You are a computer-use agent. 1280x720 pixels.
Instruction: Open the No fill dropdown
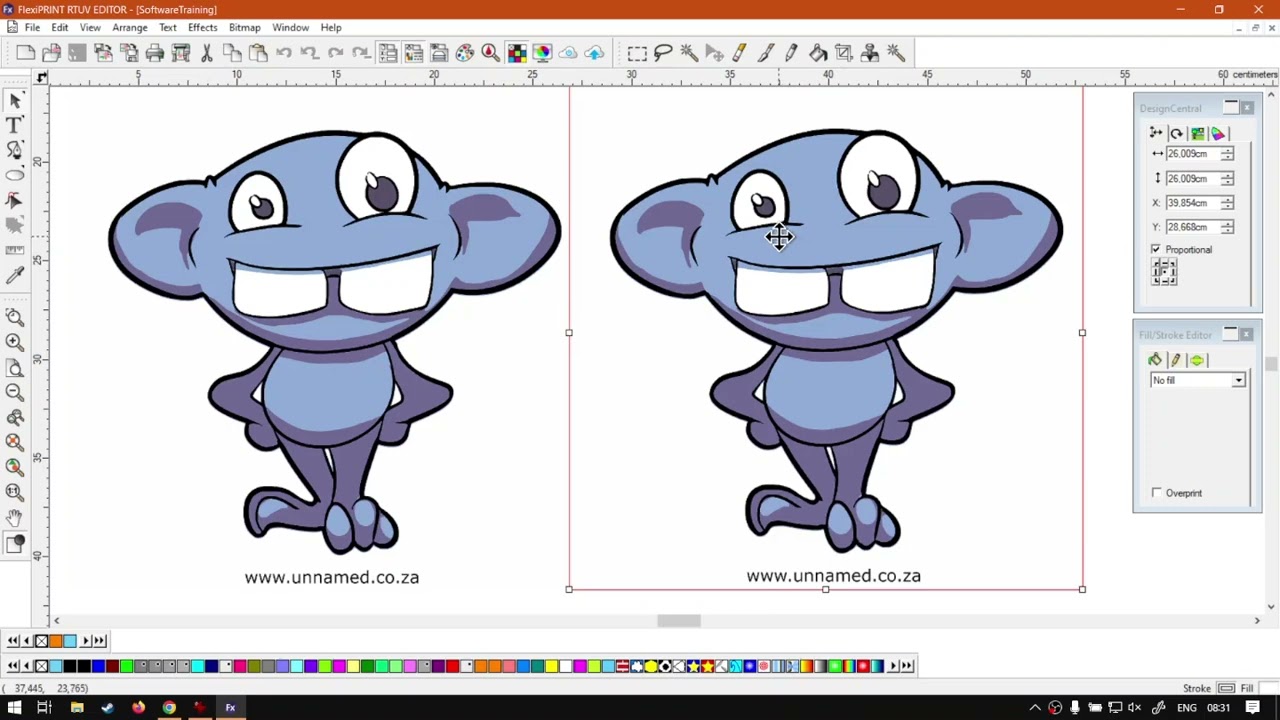tap(1238, 380)
